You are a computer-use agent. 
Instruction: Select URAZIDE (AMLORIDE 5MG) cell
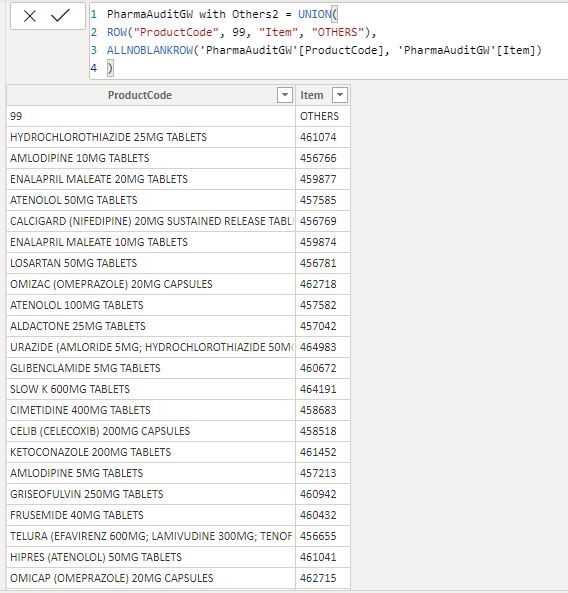[151, 347]
